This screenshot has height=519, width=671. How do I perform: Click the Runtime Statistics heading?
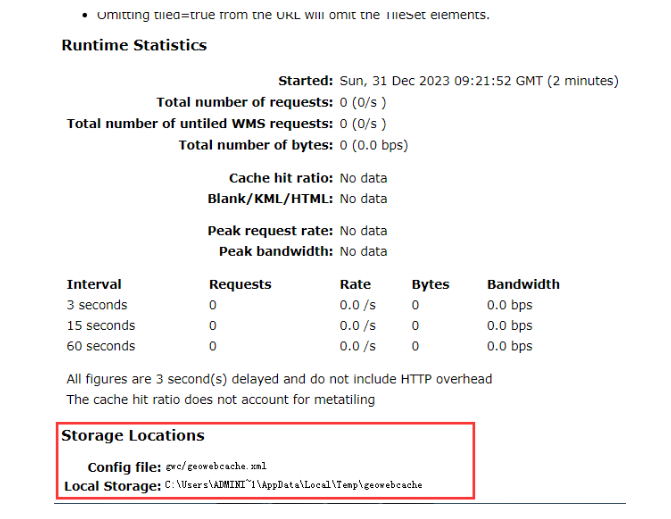point(134,45)
